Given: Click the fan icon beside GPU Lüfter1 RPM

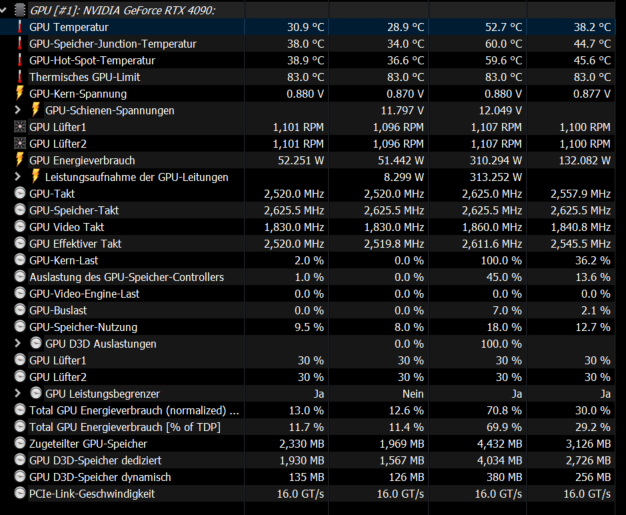Looking at the screenshot, I should tap(20, 127).
